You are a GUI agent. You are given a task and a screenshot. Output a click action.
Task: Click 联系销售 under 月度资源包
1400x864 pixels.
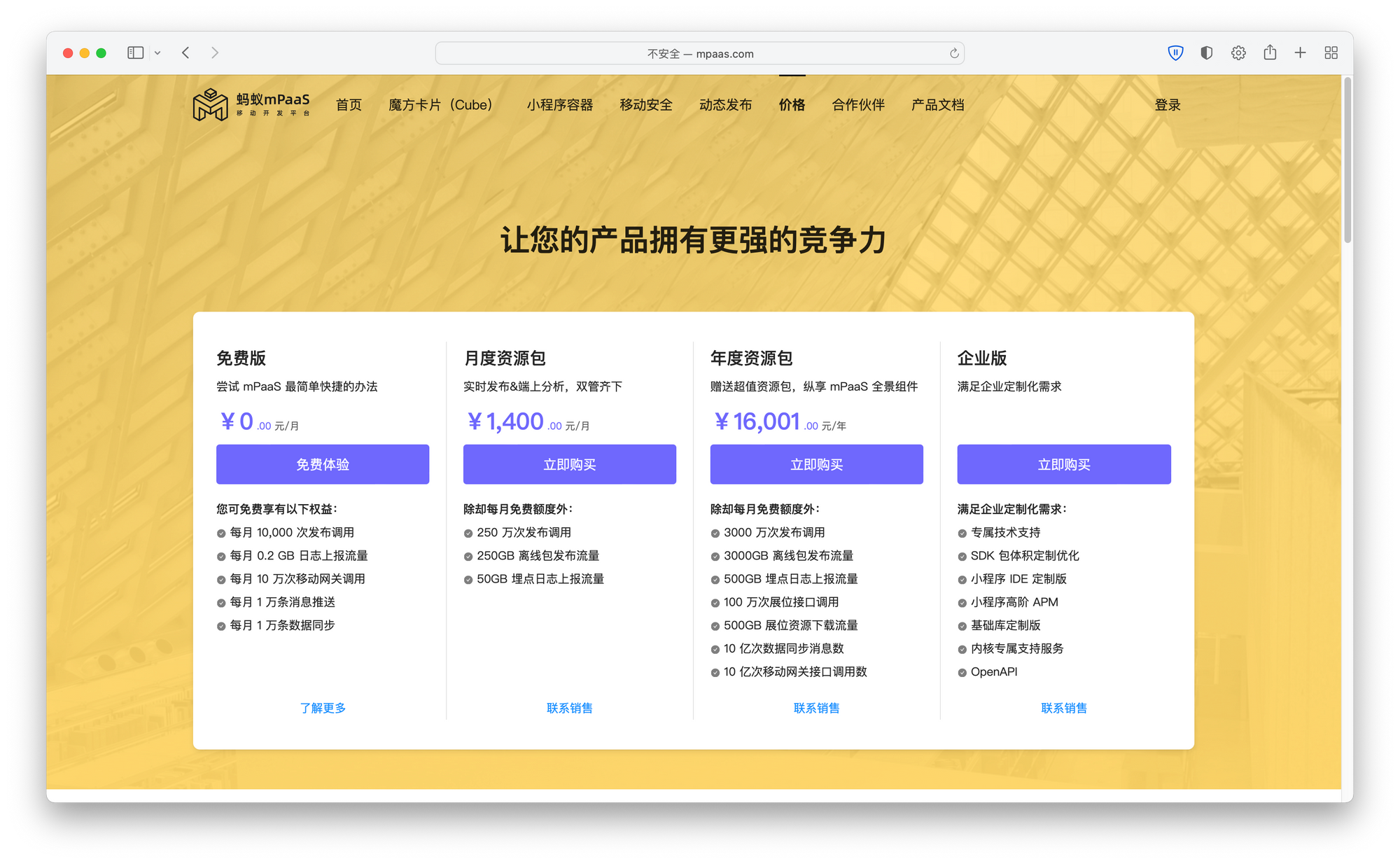(x=570, y=708)
